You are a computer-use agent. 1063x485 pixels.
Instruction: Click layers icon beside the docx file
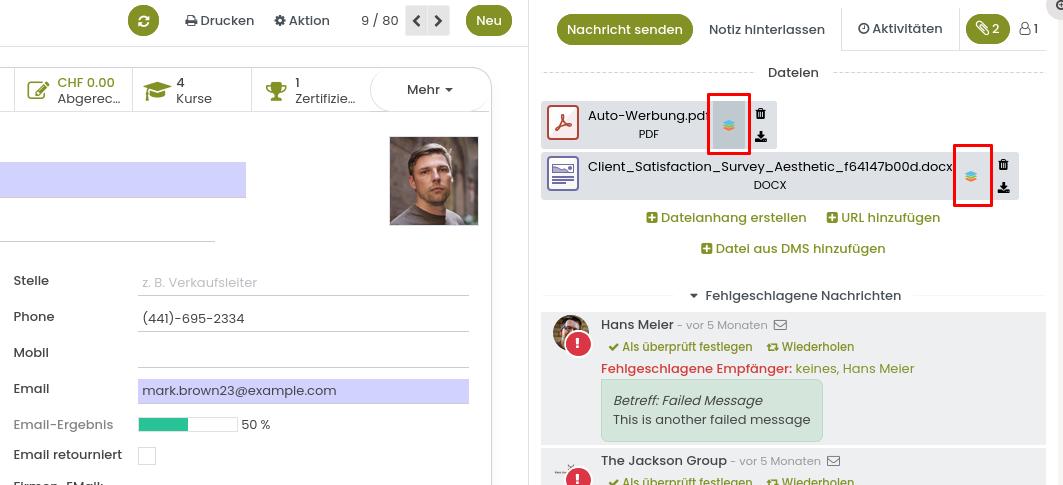click(x=971, y=176)
